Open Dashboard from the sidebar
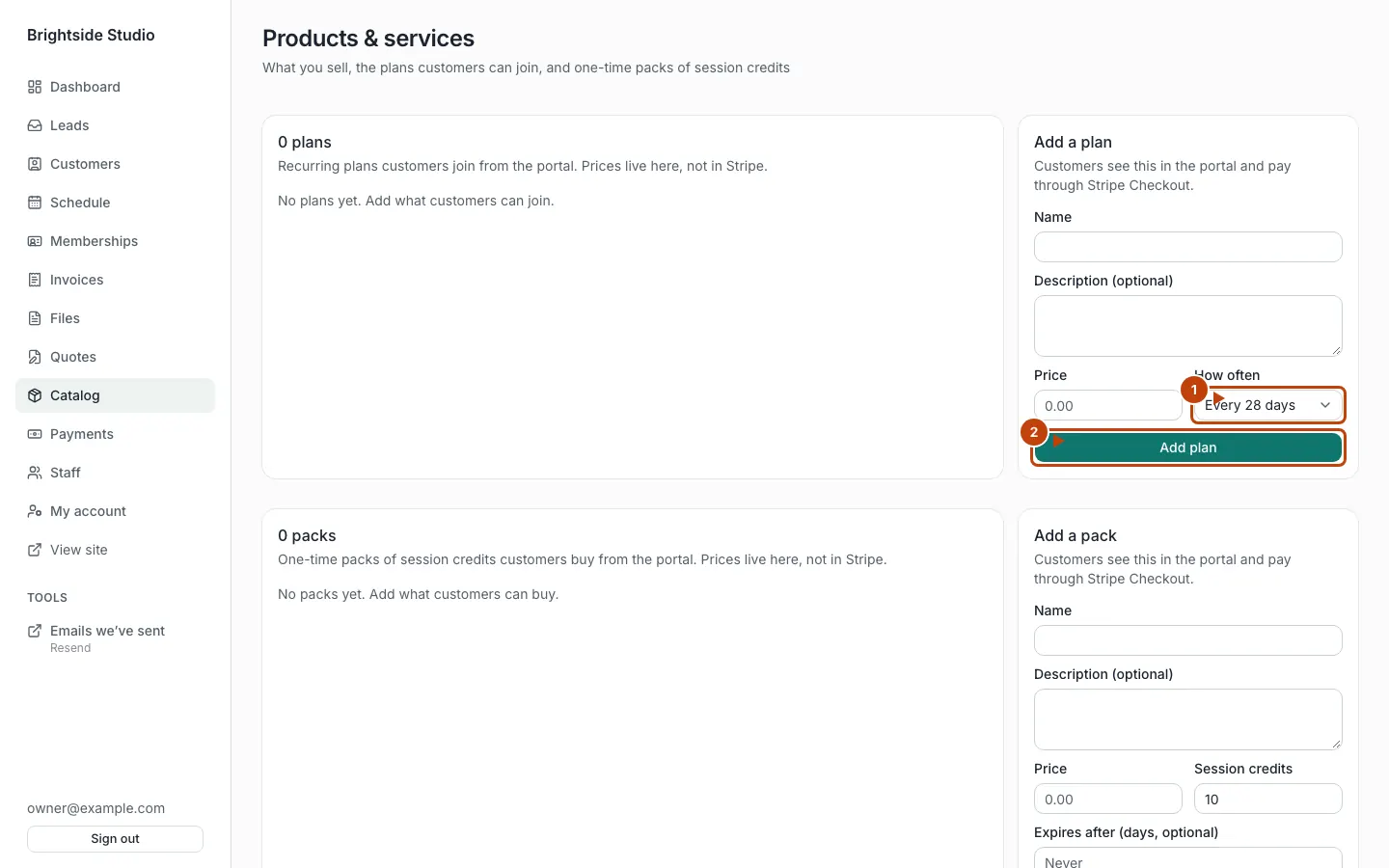This screenshot has height=868, width=1389. pos(115,87)
